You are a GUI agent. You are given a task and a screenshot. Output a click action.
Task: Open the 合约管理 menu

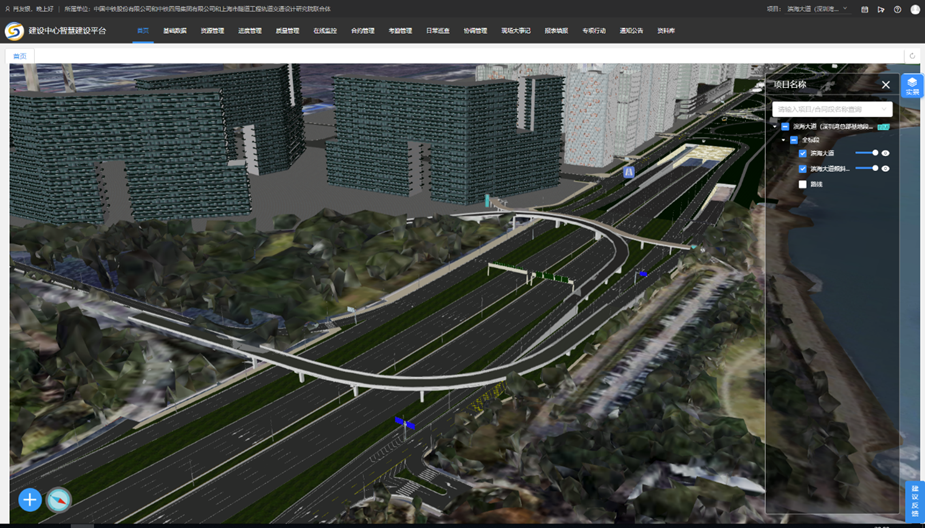[363, 31]
